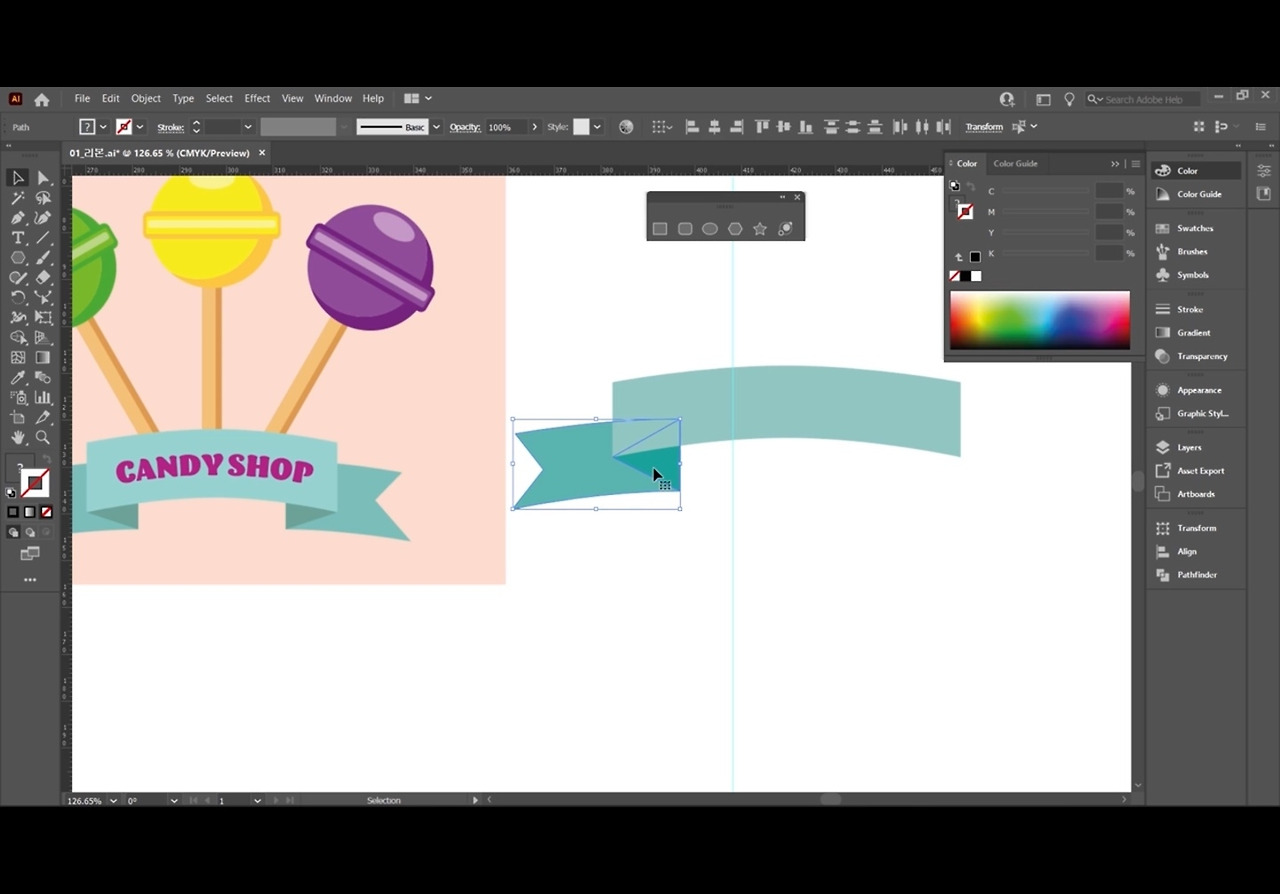
Task: Activate the Hand tool
Action: [x=18, y=438]
